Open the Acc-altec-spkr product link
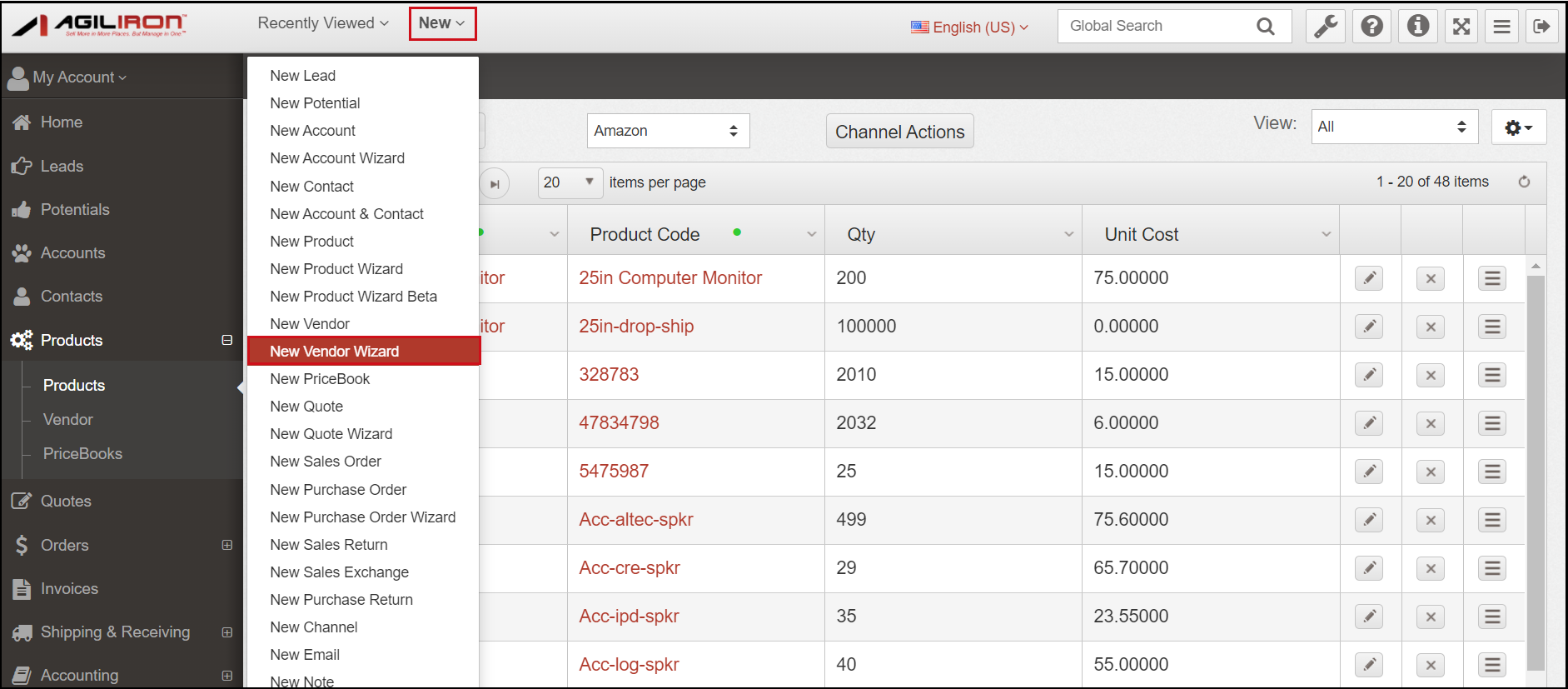The image size is (1568, 689). pos(636,520)
